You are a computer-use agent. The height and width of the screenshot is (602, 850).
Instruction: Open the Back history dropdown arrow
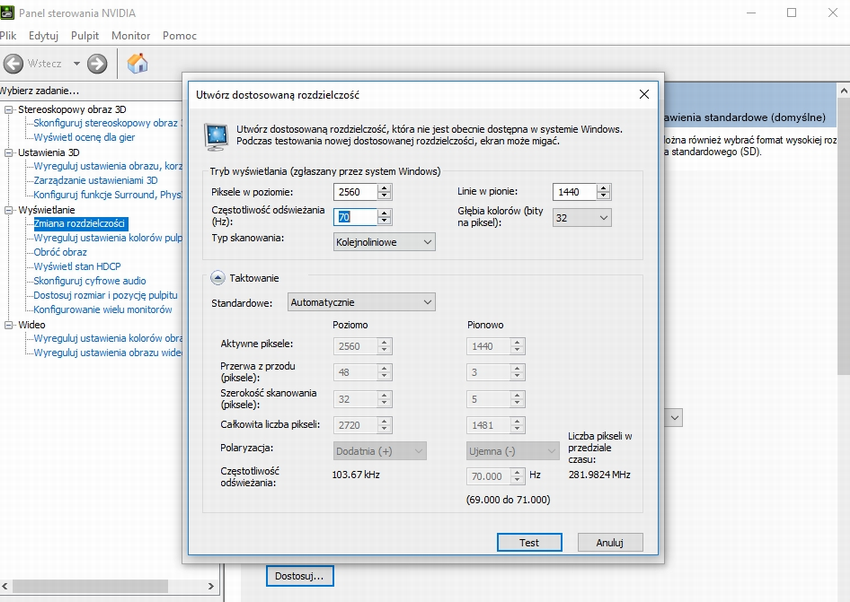tap(76, 63)
